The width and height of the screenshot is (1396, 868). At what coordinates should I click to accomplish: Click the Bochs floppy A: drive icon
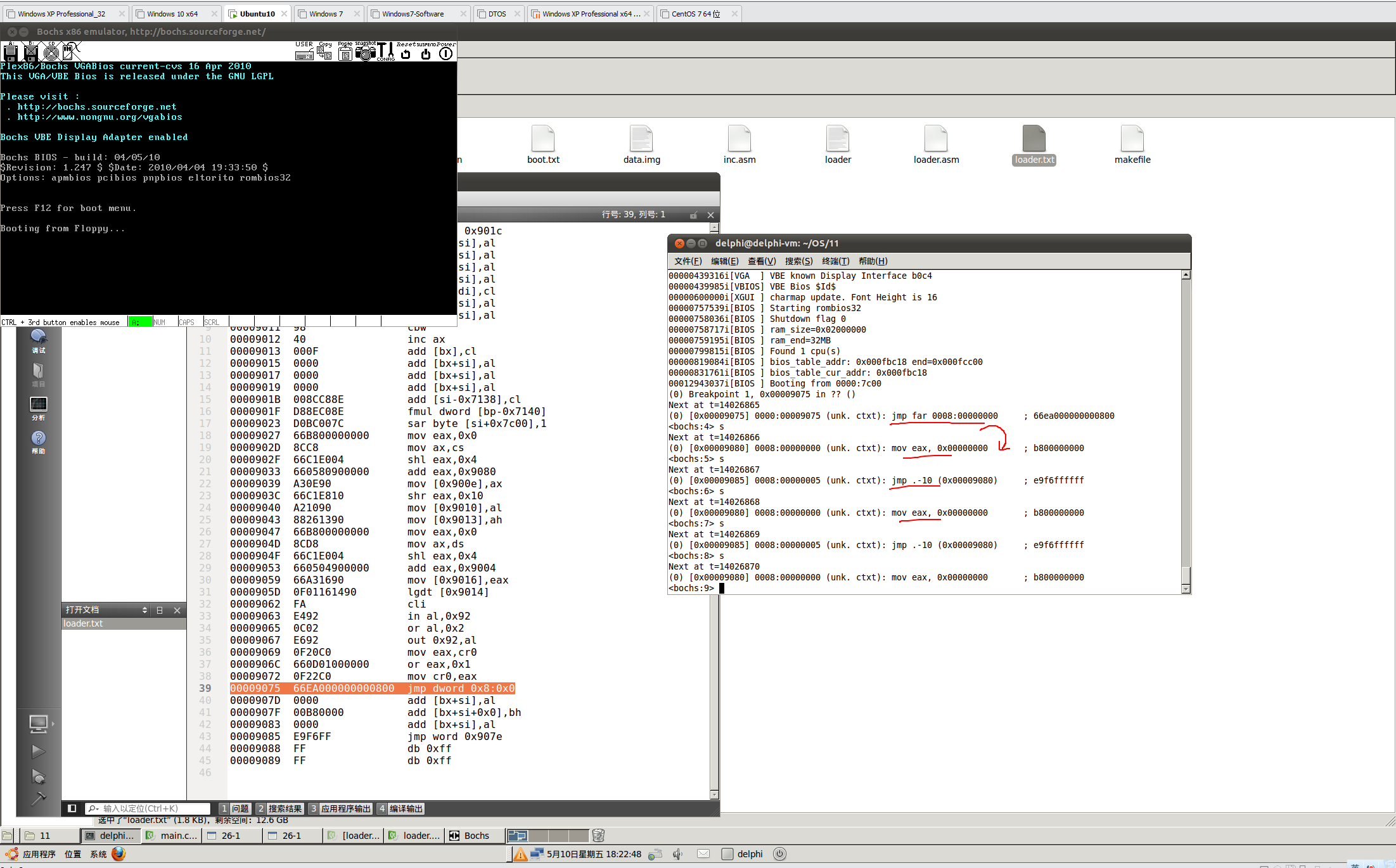coord(10,52)
